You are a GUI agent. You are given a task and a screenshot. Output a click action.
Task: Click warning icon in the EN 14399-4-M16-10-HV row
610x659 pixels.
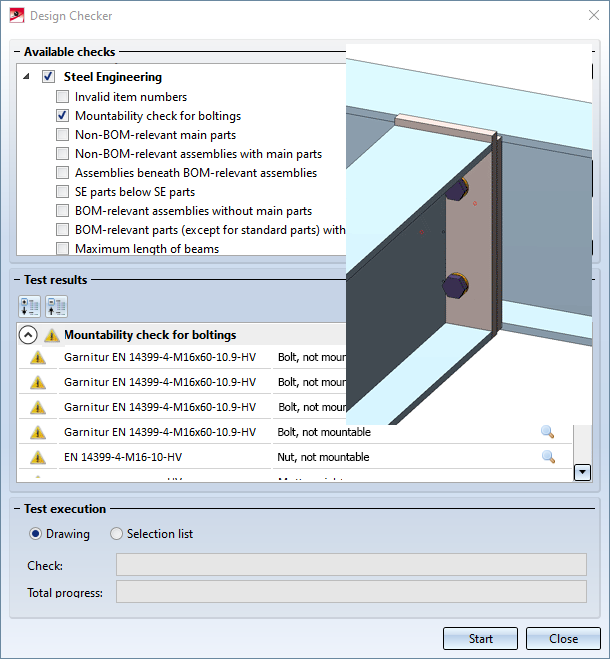click(x=38, y=457)
